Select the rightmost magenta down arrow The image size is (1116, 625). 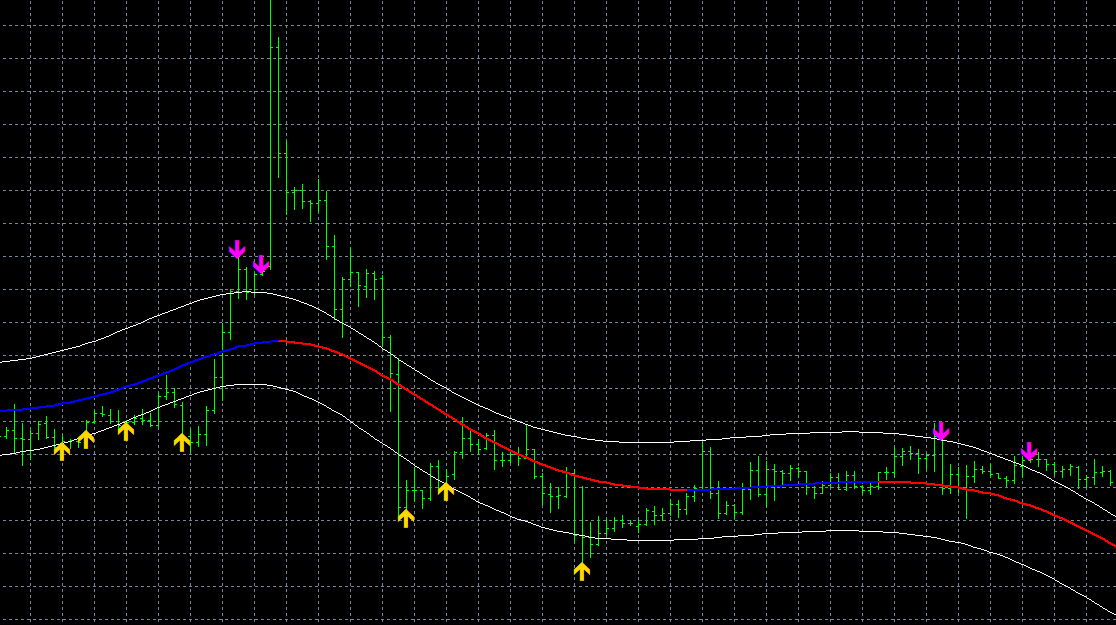point(1029,451)
